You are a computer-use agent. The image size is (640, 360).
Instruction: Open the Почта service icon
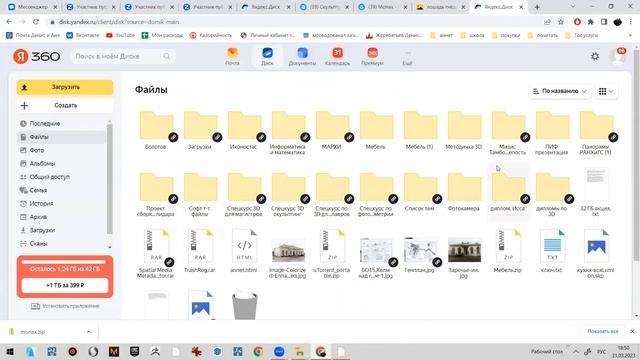pos(233,56)
